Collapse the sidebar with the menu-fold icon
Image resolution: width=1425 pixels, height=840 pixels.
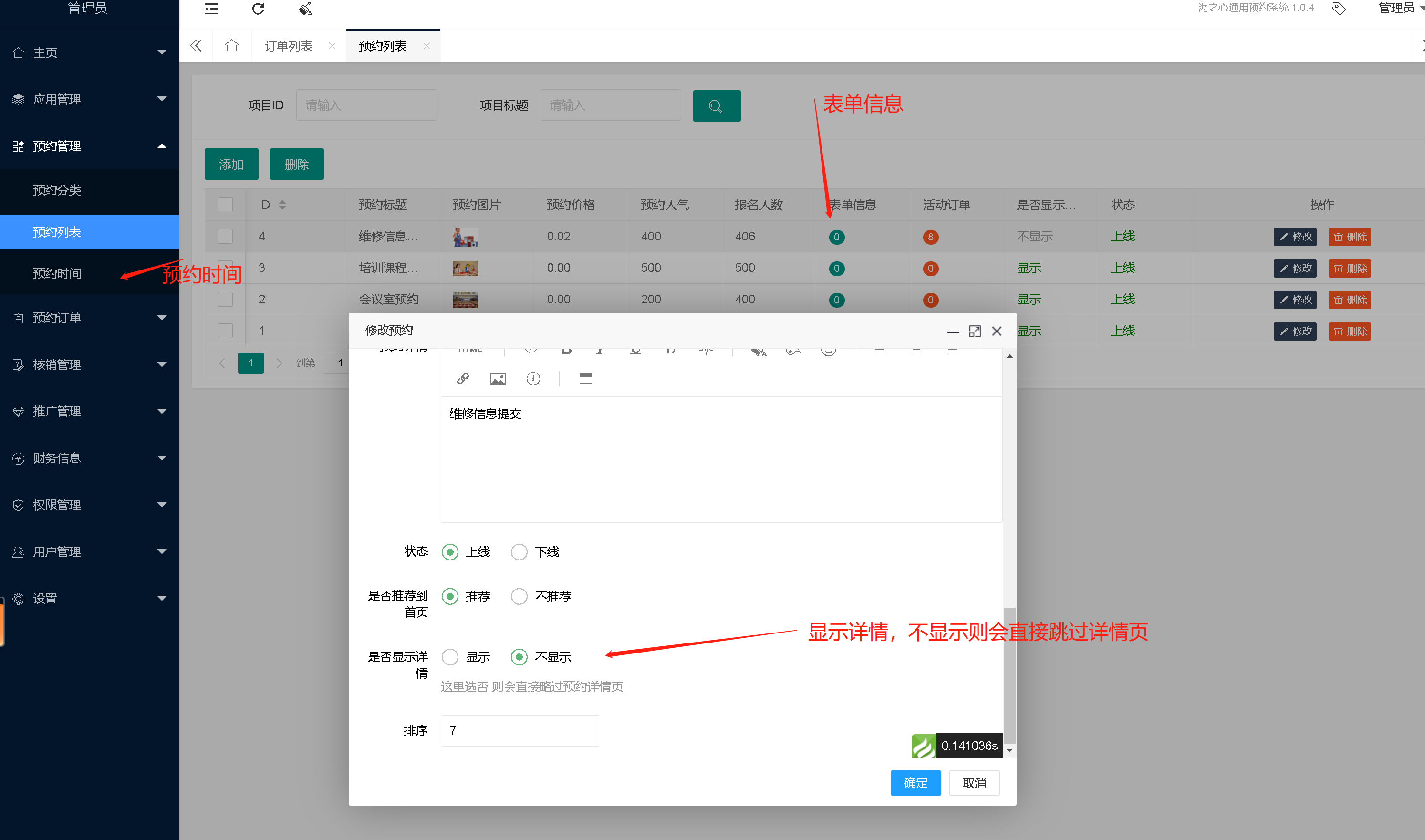click(x=211, y=9)
